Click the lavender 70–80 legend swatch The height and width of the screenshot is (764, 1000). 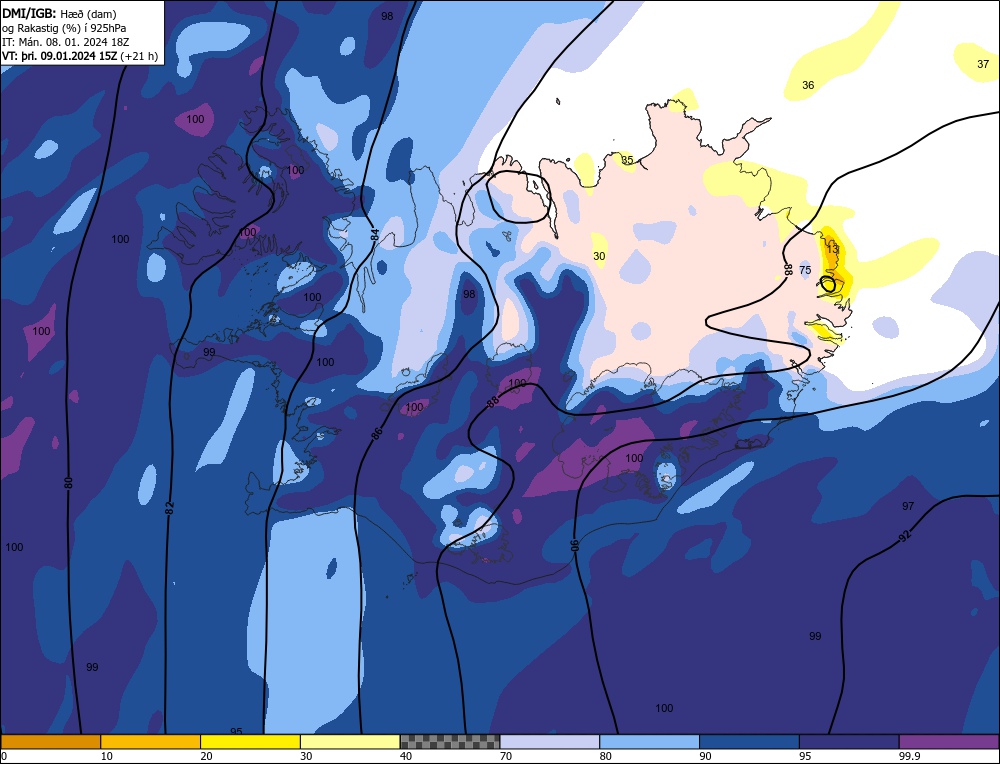pos(550,741)
